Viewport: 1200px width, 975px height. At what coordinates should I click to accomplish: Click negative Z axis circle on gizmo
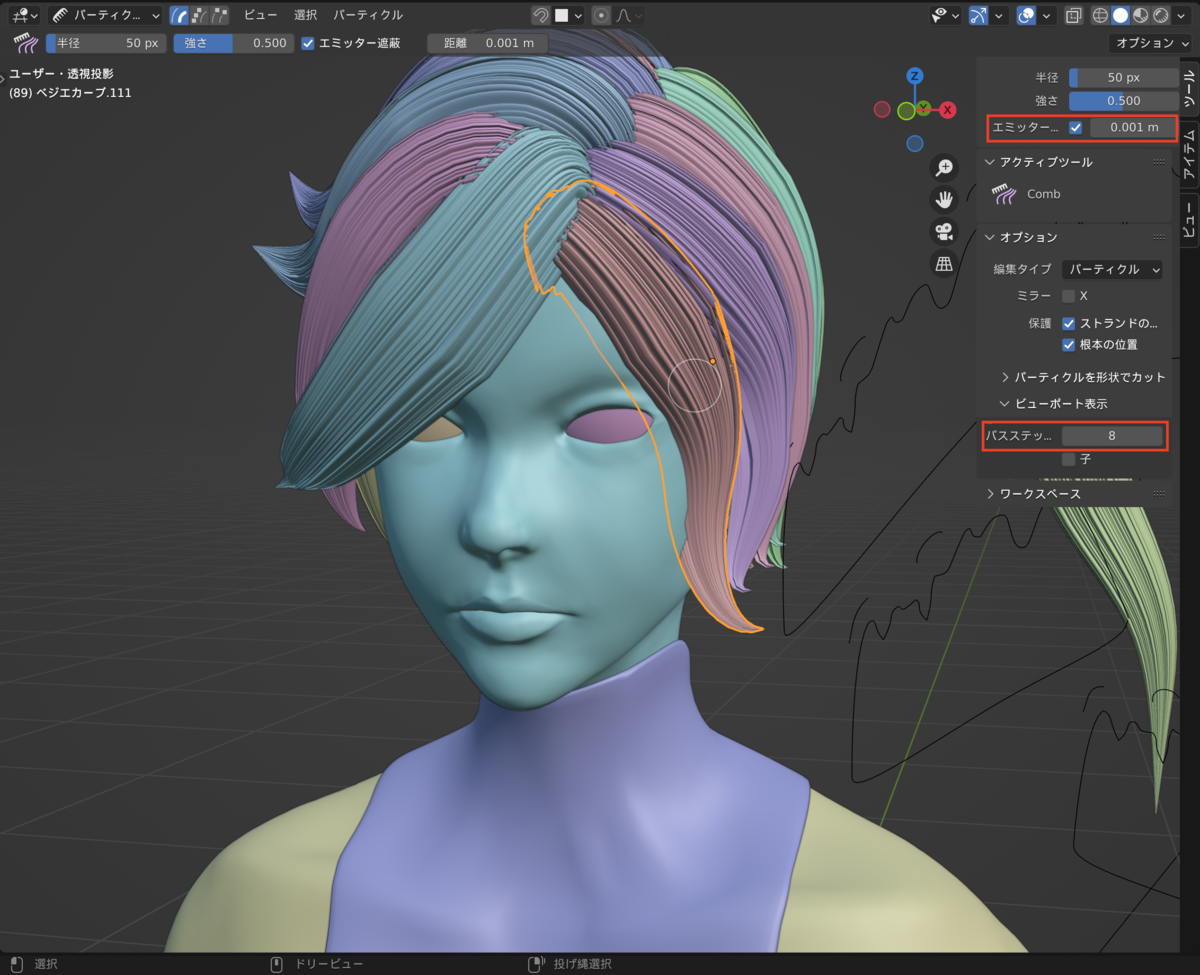coord(914,144)
